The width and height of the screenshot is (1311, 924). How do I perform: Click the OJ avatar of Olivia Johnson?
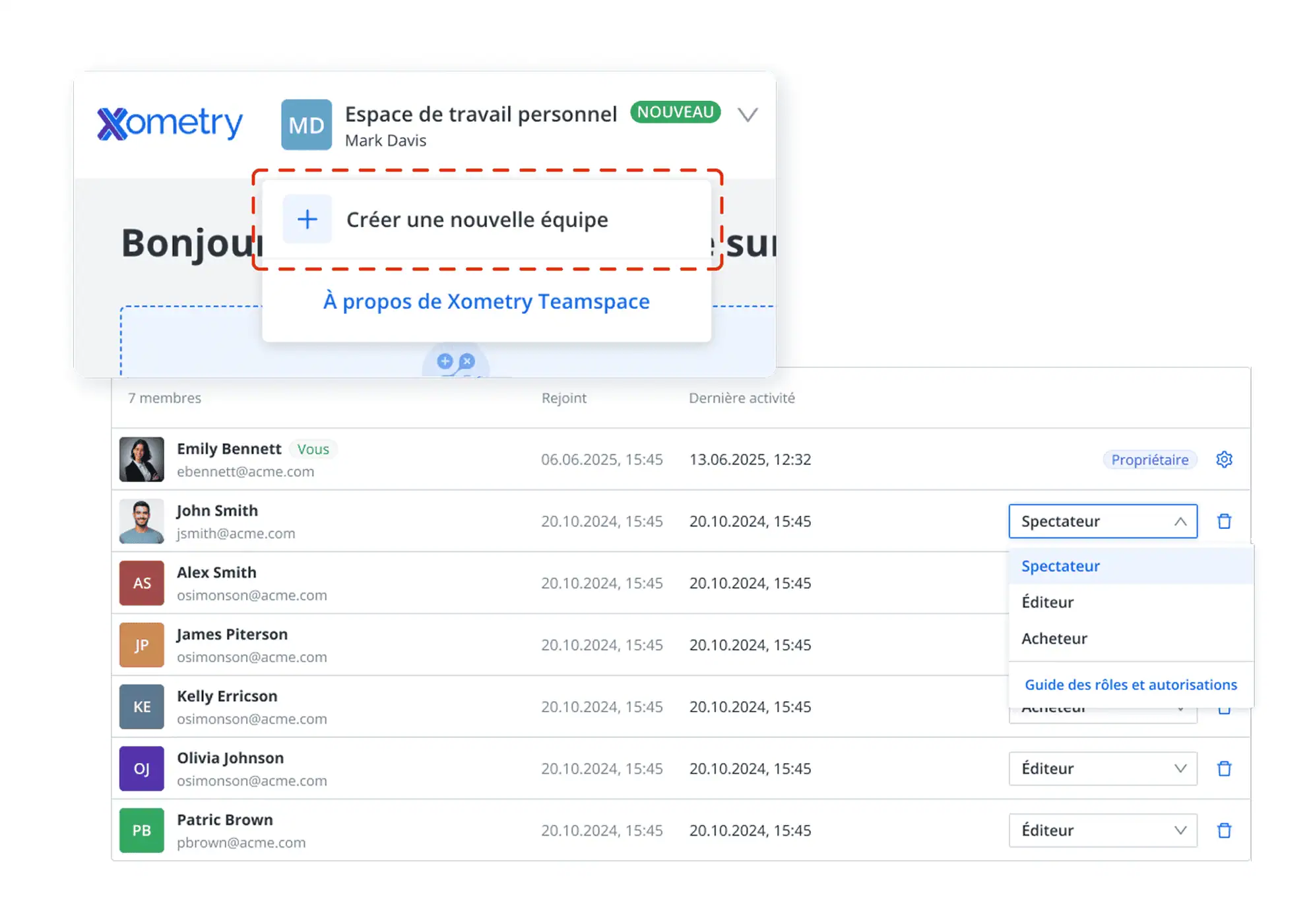pos(141,768)
